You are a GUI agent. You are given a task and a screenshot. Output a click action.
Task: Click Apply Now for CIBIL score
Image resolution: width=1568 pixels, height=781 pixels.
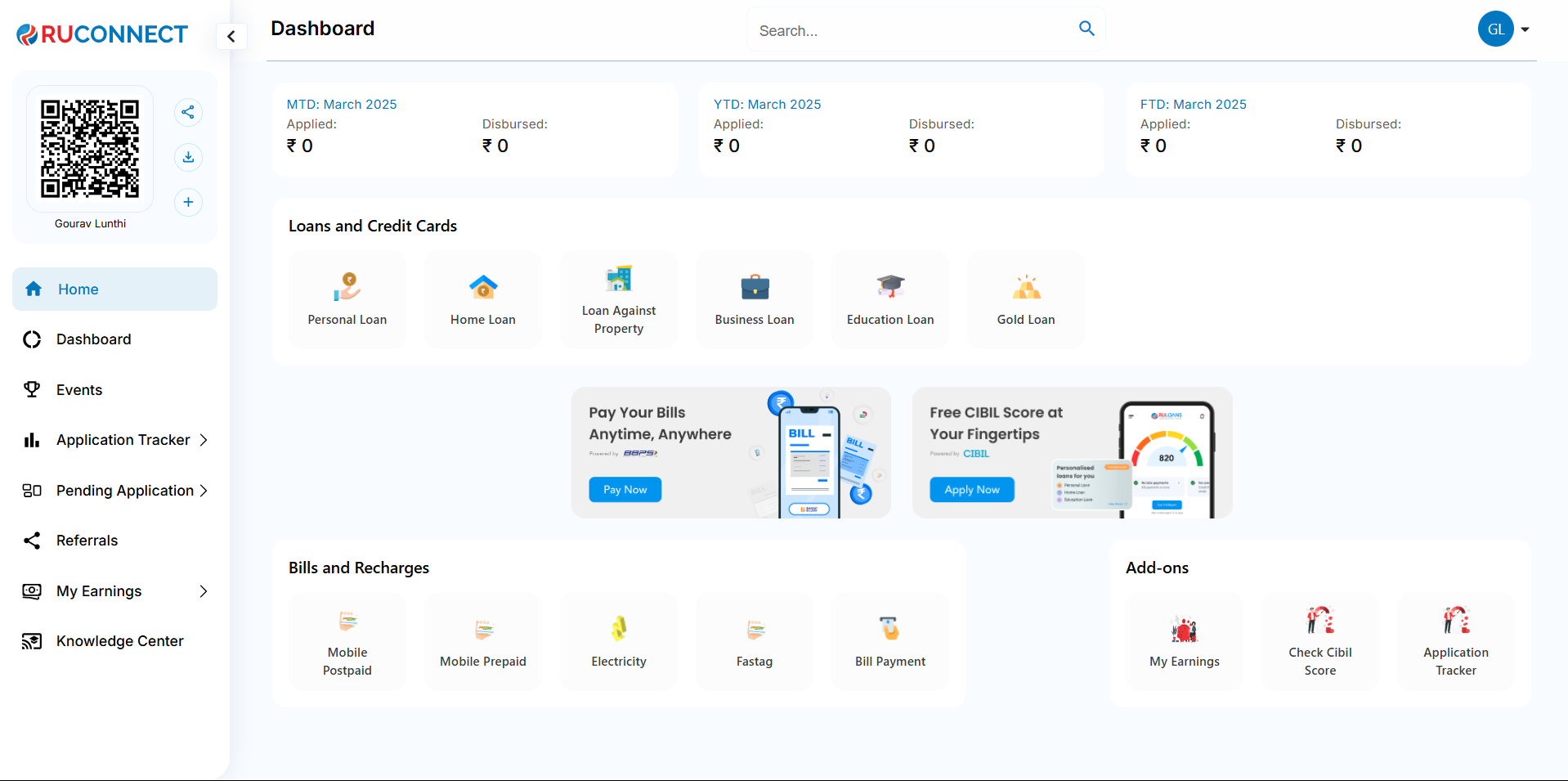pos(971,490)
